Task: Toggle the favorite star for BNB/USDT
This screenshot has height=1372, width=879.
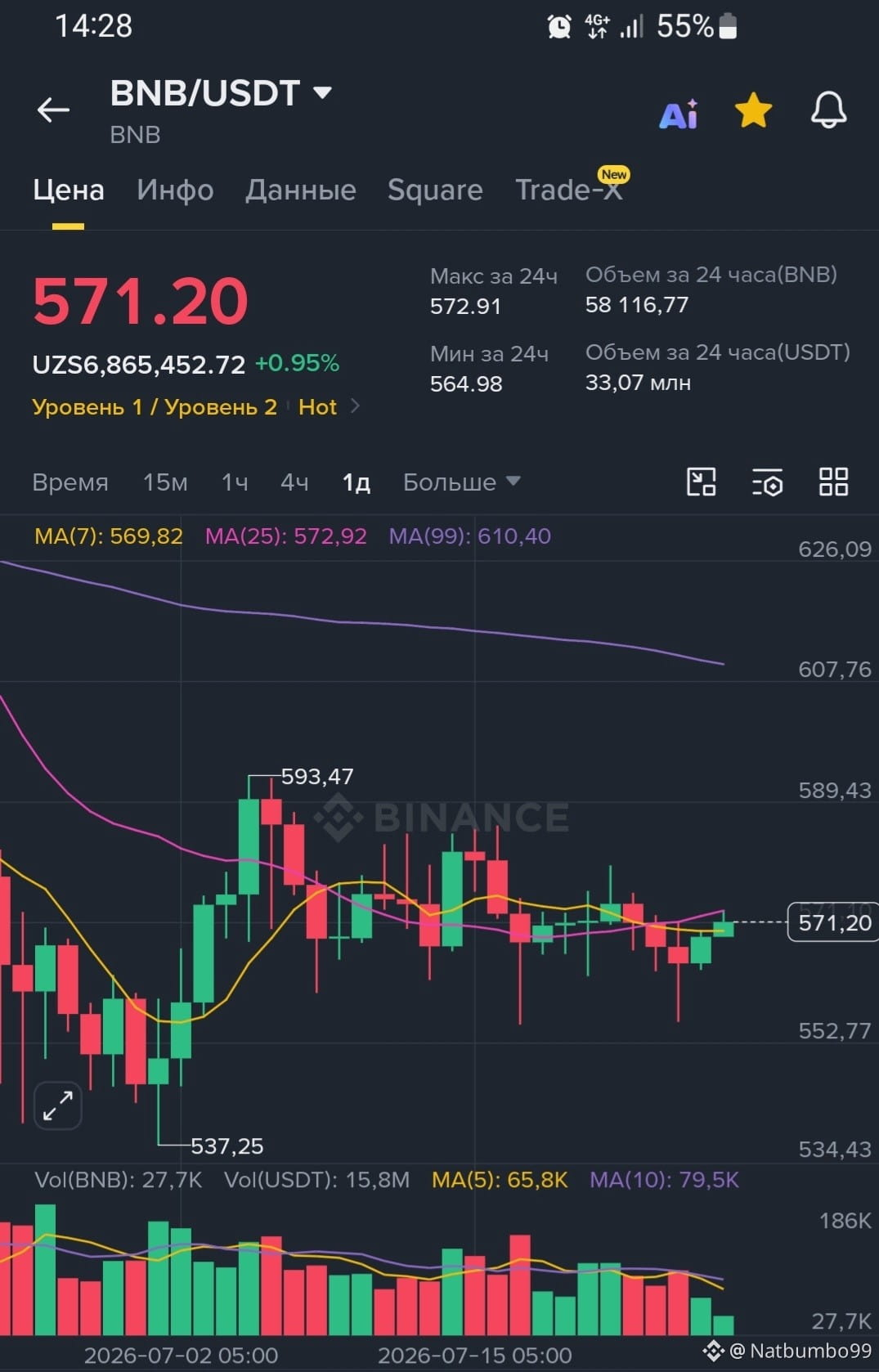Action: [x=753, y=110]
